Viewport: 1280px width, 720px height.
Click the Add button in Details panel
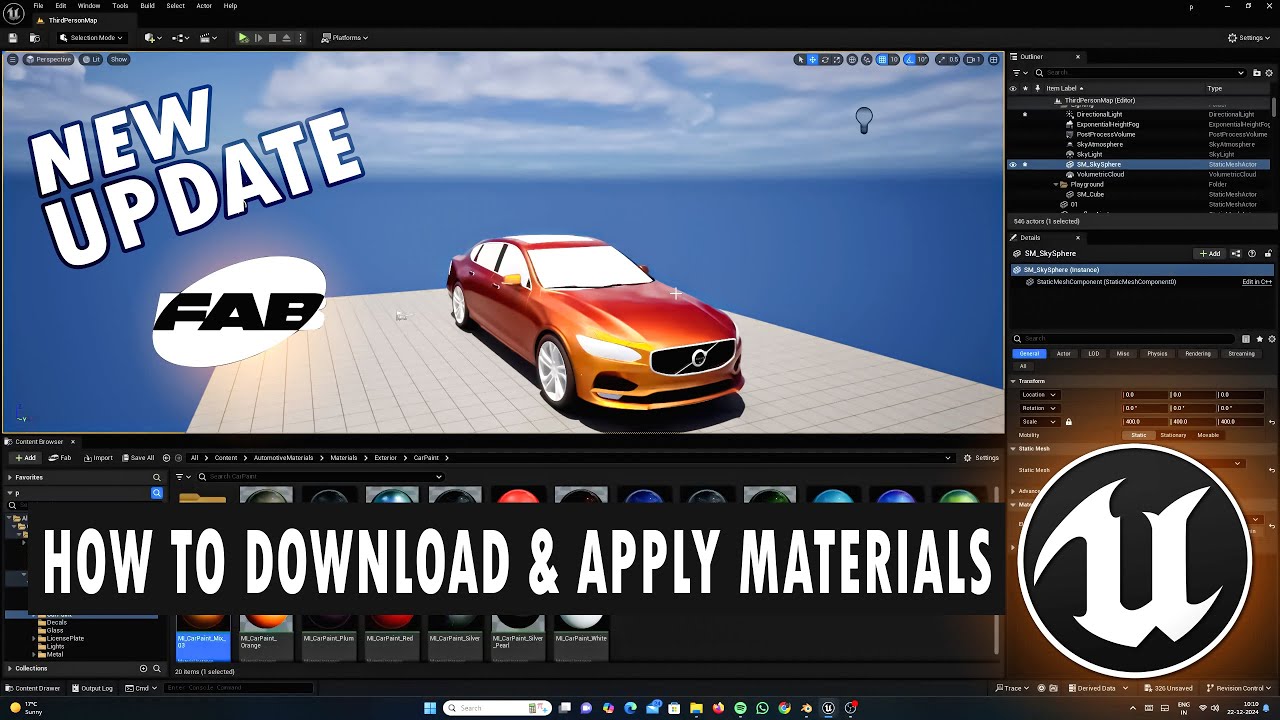[x=1210, y=254]
